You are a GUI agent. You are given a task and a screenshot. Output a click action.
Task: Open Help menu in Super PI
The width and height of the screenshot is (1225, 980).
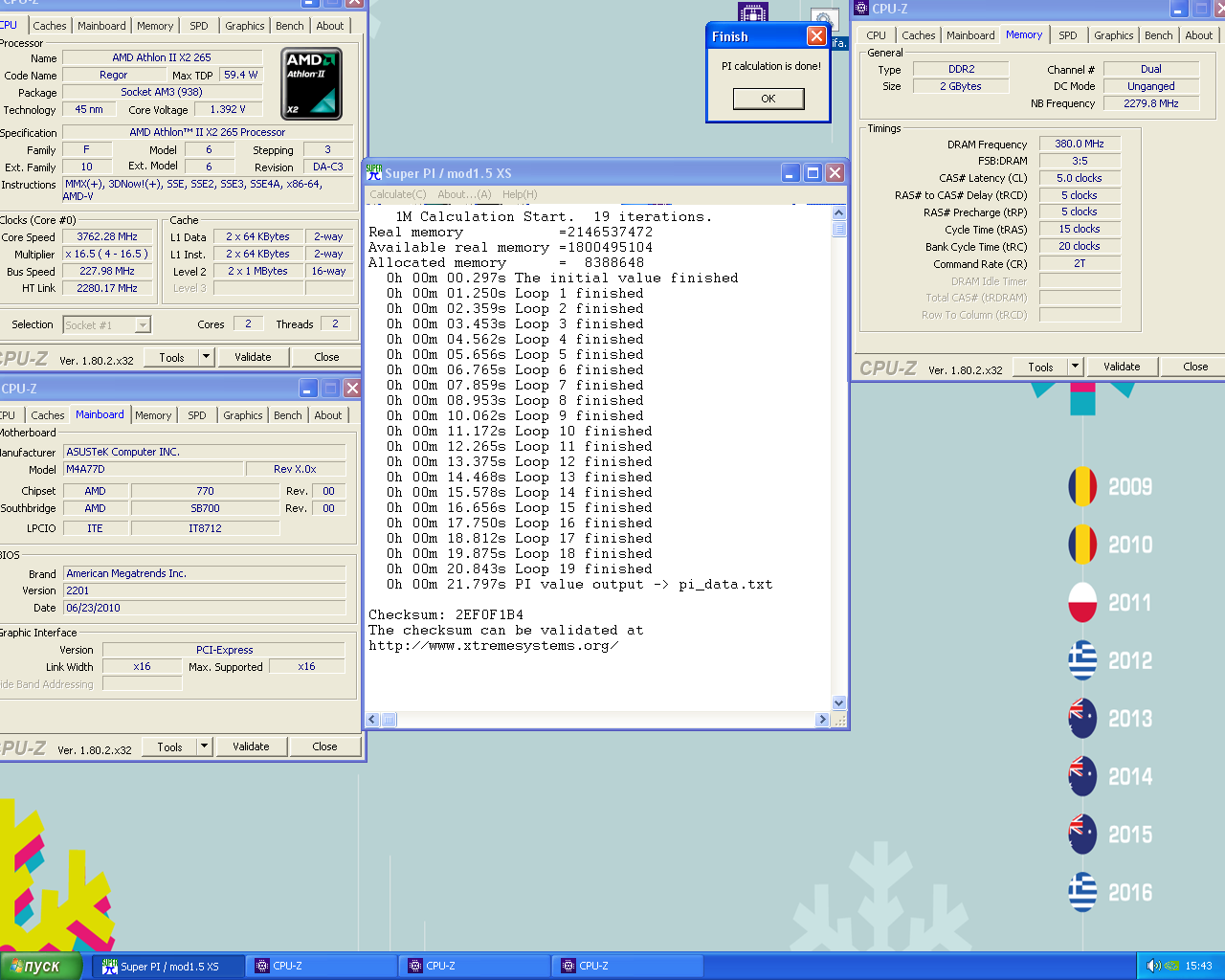coord(520,194)
